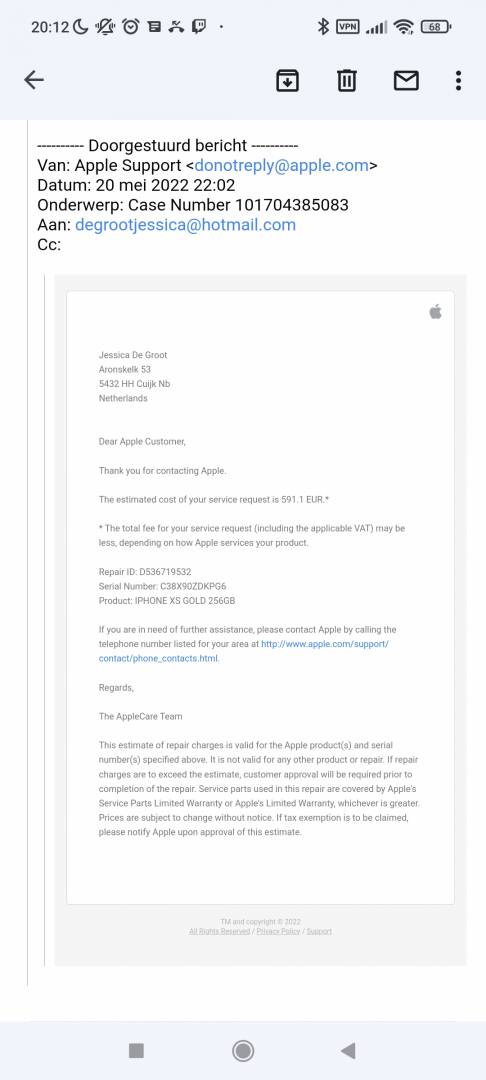The width and height of the screenshot is (486, 1080).
Task: Mark email as unread with the envelope icon
Action: click(x=406, y=81)
